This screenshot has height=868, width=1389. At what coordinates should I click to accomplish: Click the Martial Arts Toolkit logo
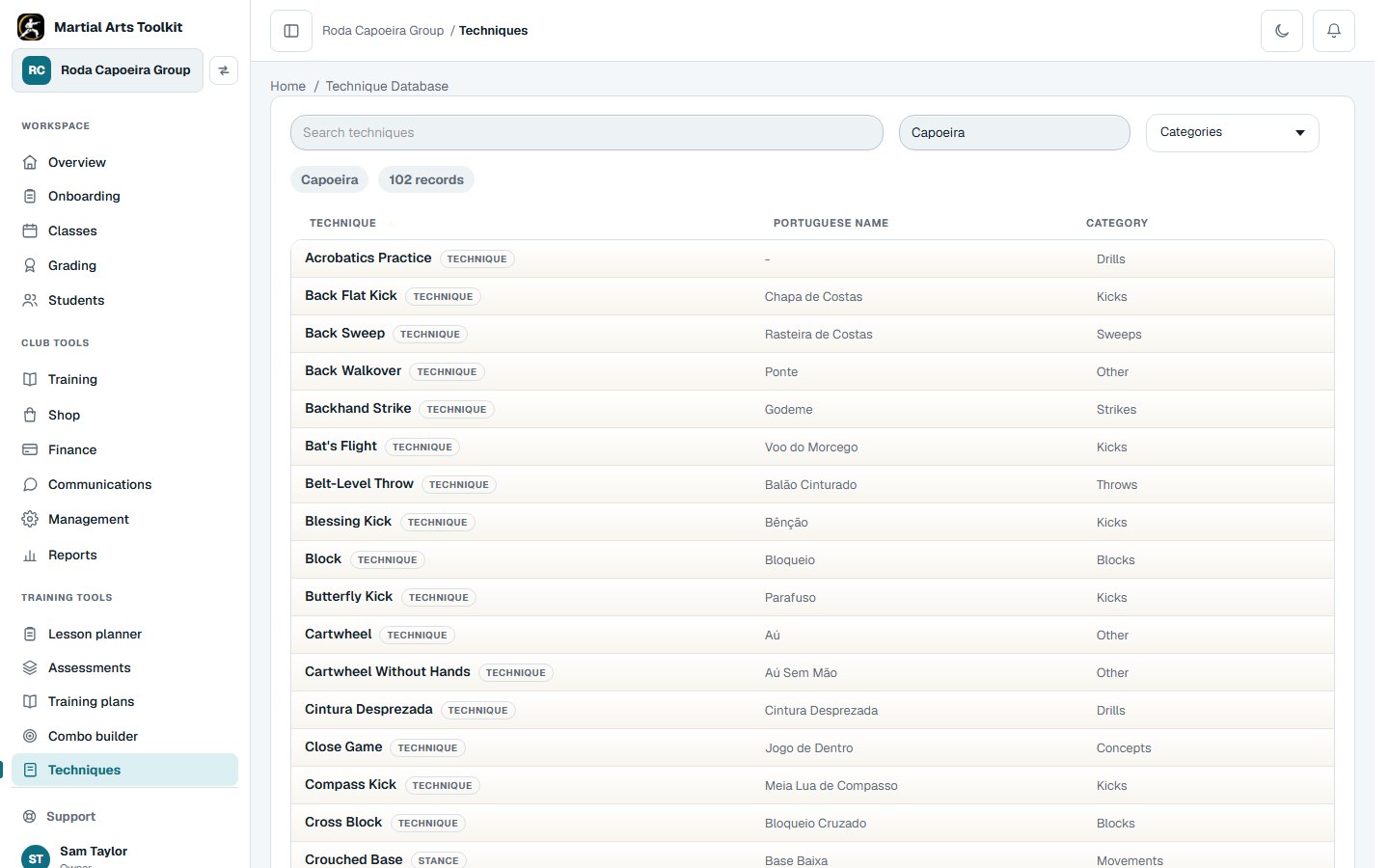coord(31,27)
